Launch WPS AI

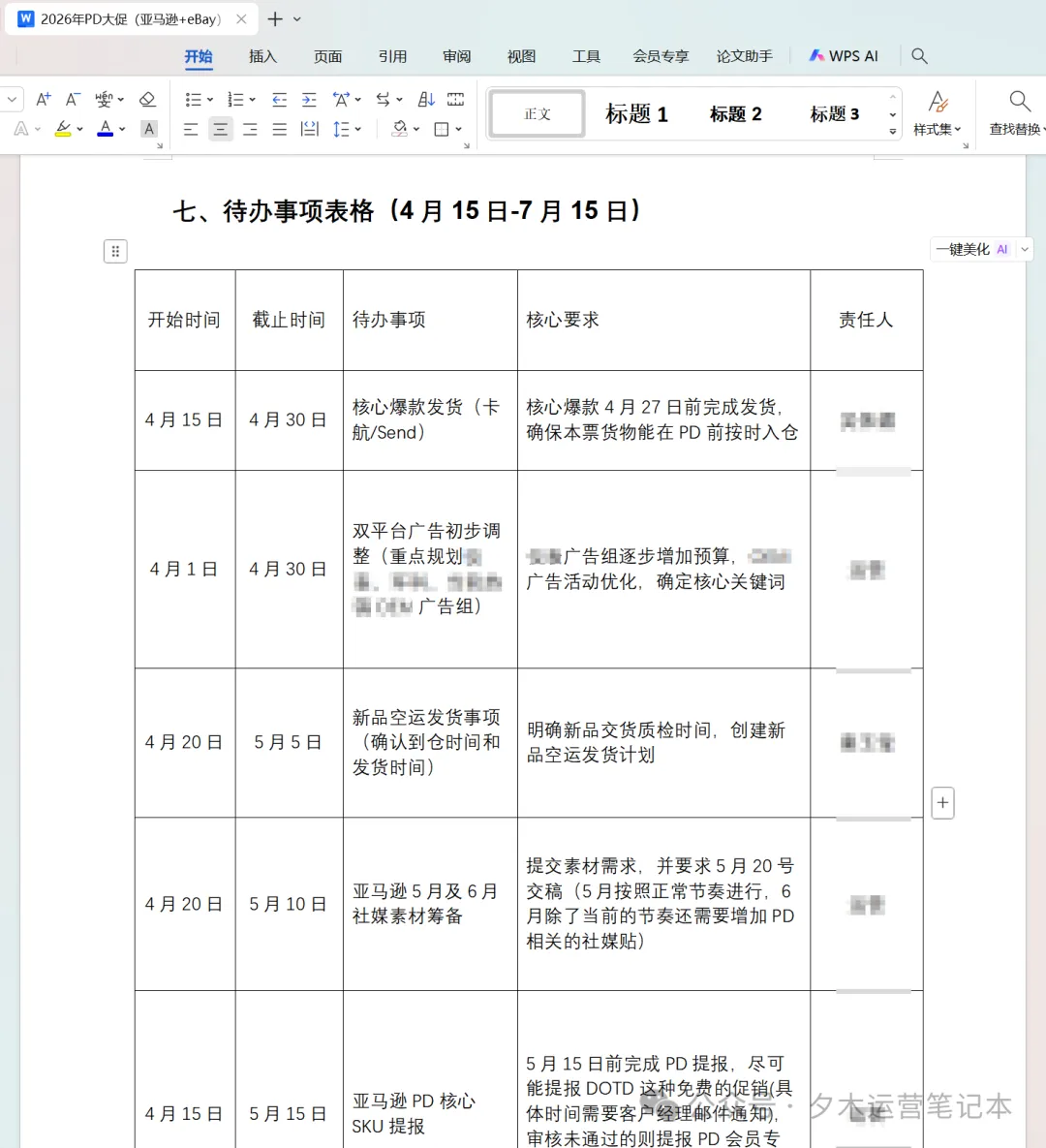[844, 55]
